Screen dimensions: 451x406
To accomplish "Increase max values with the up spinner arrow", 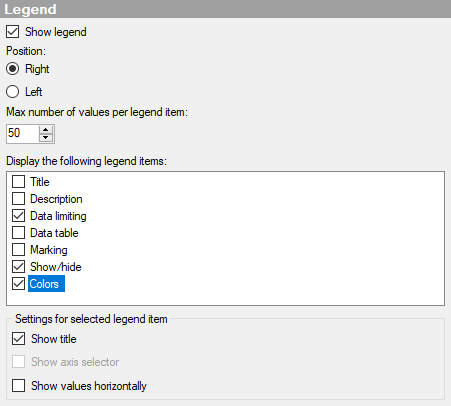I will [x=46, y=130].
